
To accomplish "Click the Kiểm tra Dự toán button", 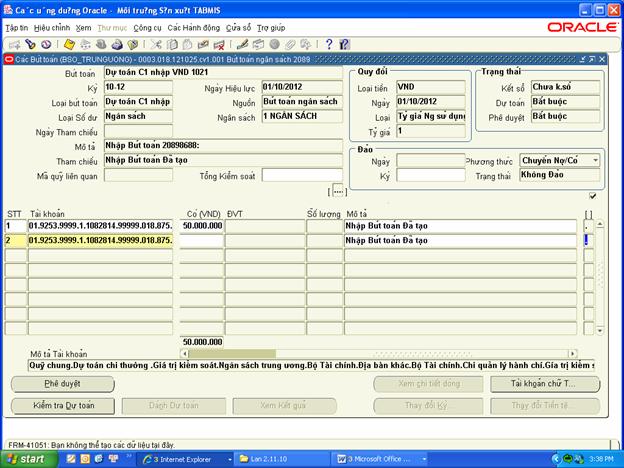I will click(x=62, y=406).
